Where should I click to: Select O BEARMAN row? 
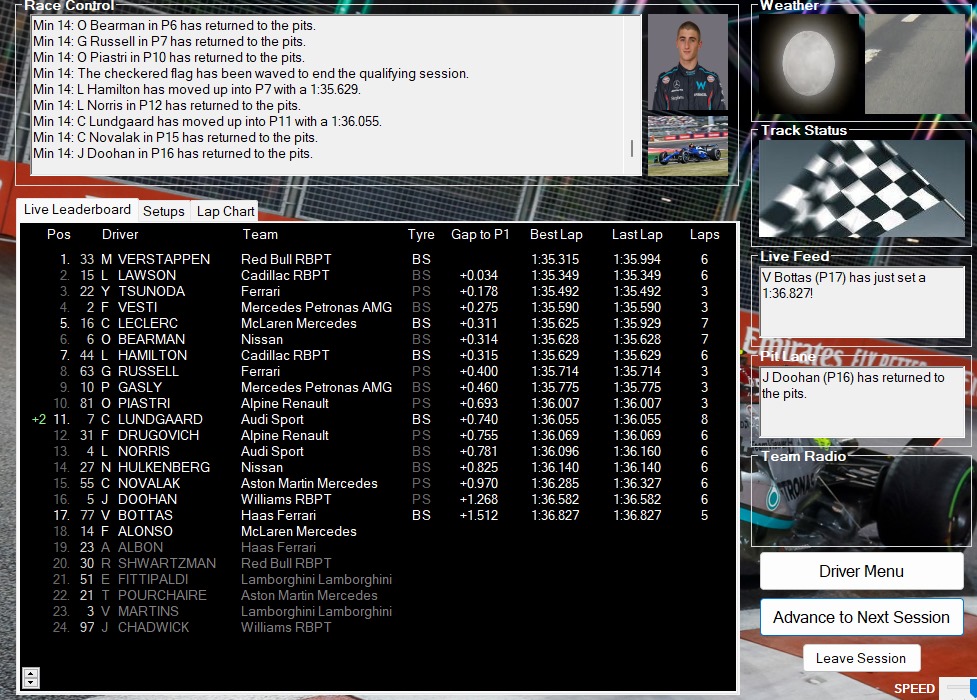378,339
